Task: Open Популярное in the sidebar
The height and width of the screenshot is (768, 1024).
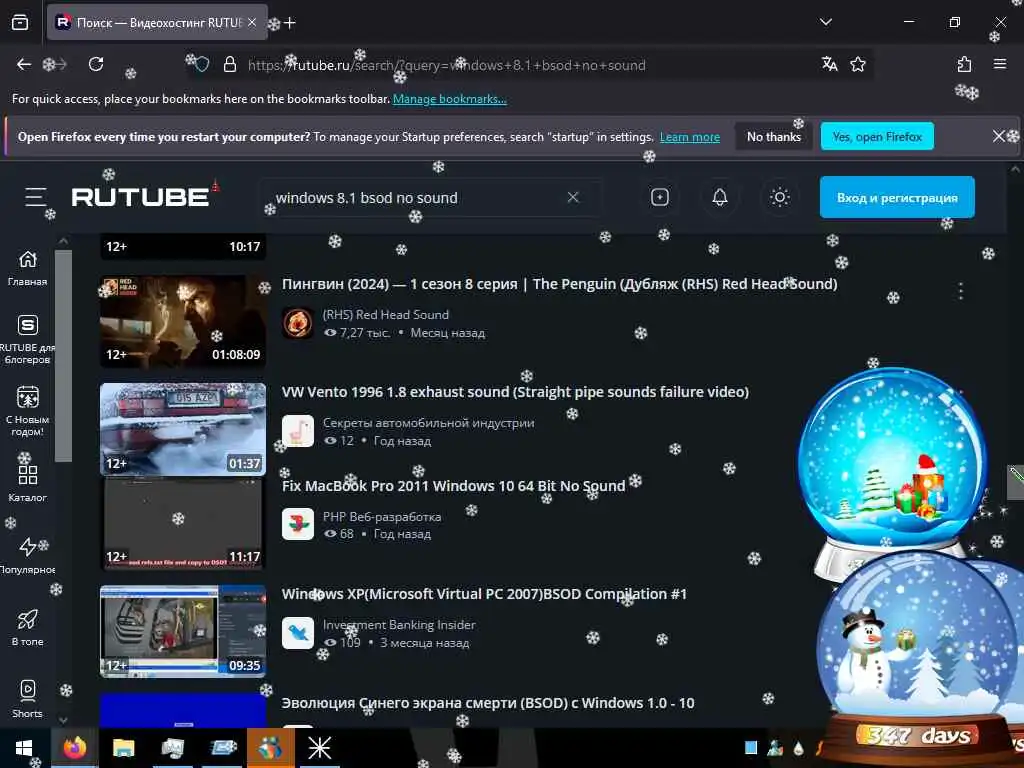Action: point(27,556)
